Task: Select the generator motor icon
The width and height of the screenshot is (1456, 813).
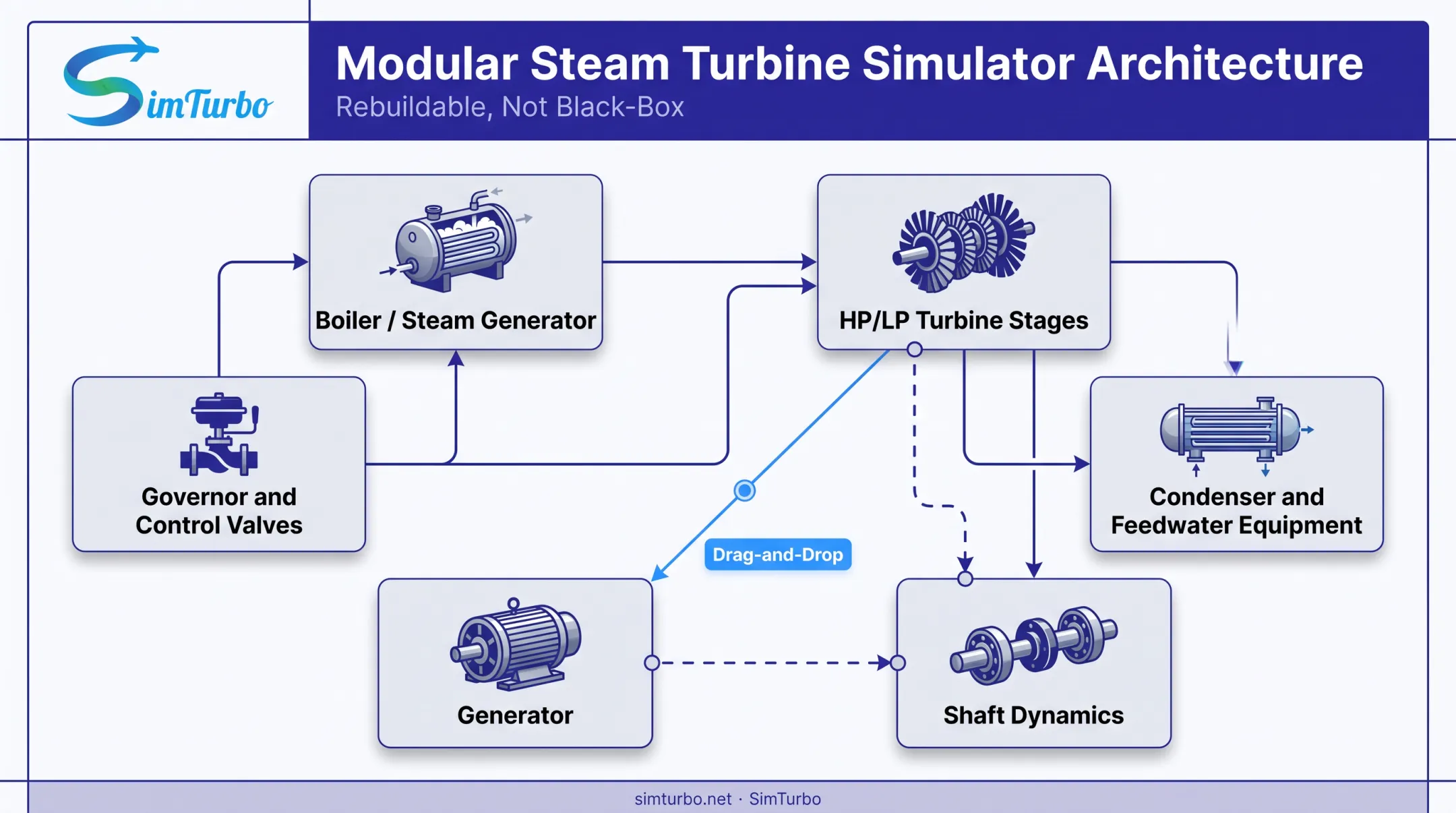Action: (x=515, y=644)
